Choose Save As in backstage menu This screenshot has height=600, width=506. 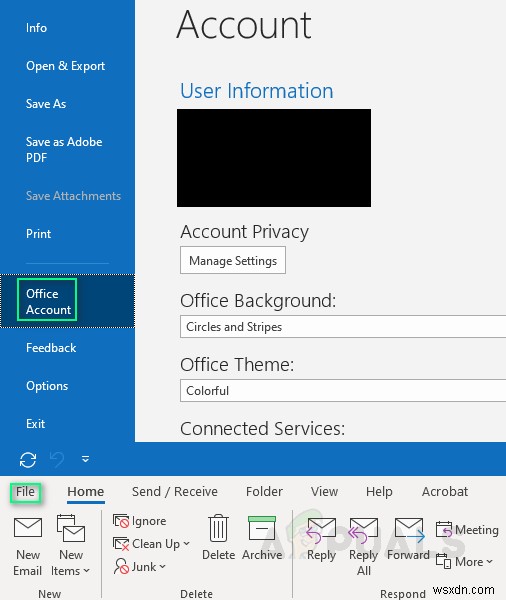pyautogui.click(x=46, y=104)
